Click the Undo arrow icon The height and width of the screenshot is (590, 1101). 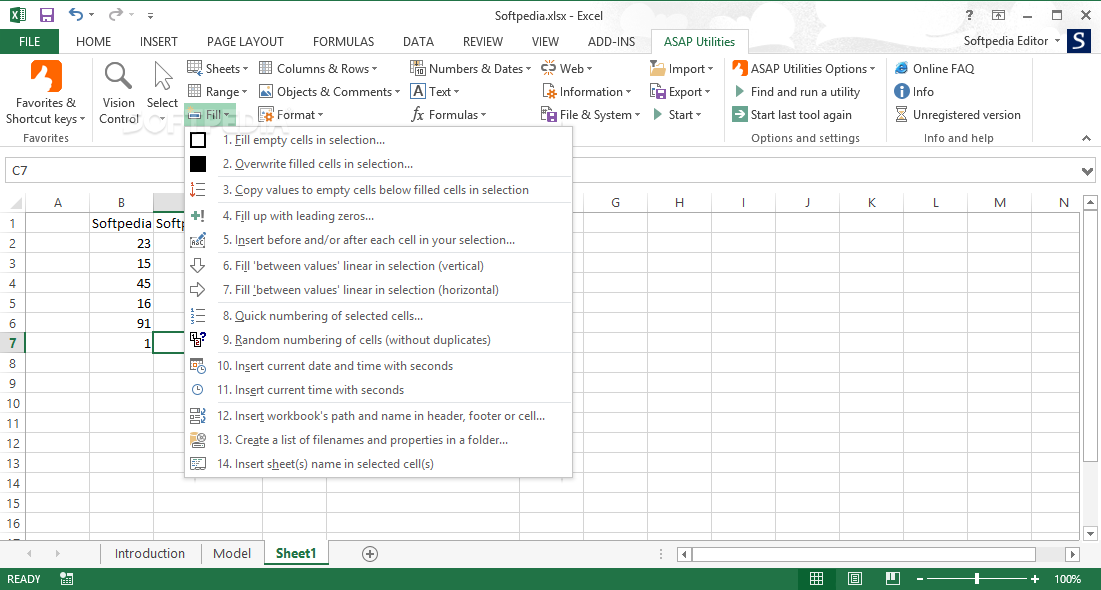(76, 15)
